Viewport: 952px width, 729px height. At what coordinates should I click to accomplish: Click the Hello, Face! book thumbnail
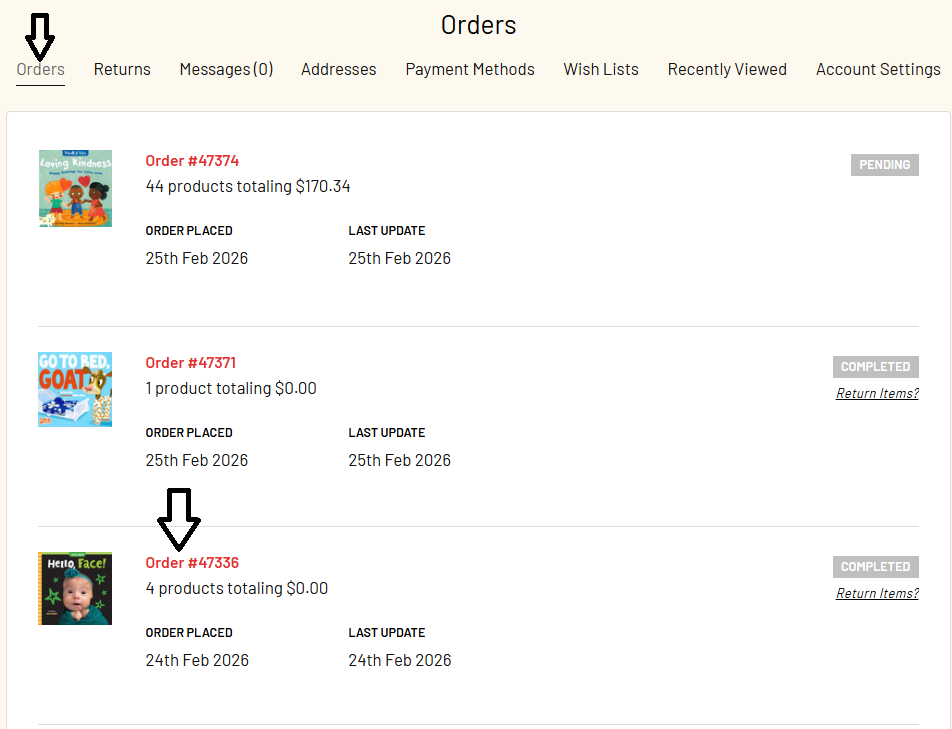point(75,589)
